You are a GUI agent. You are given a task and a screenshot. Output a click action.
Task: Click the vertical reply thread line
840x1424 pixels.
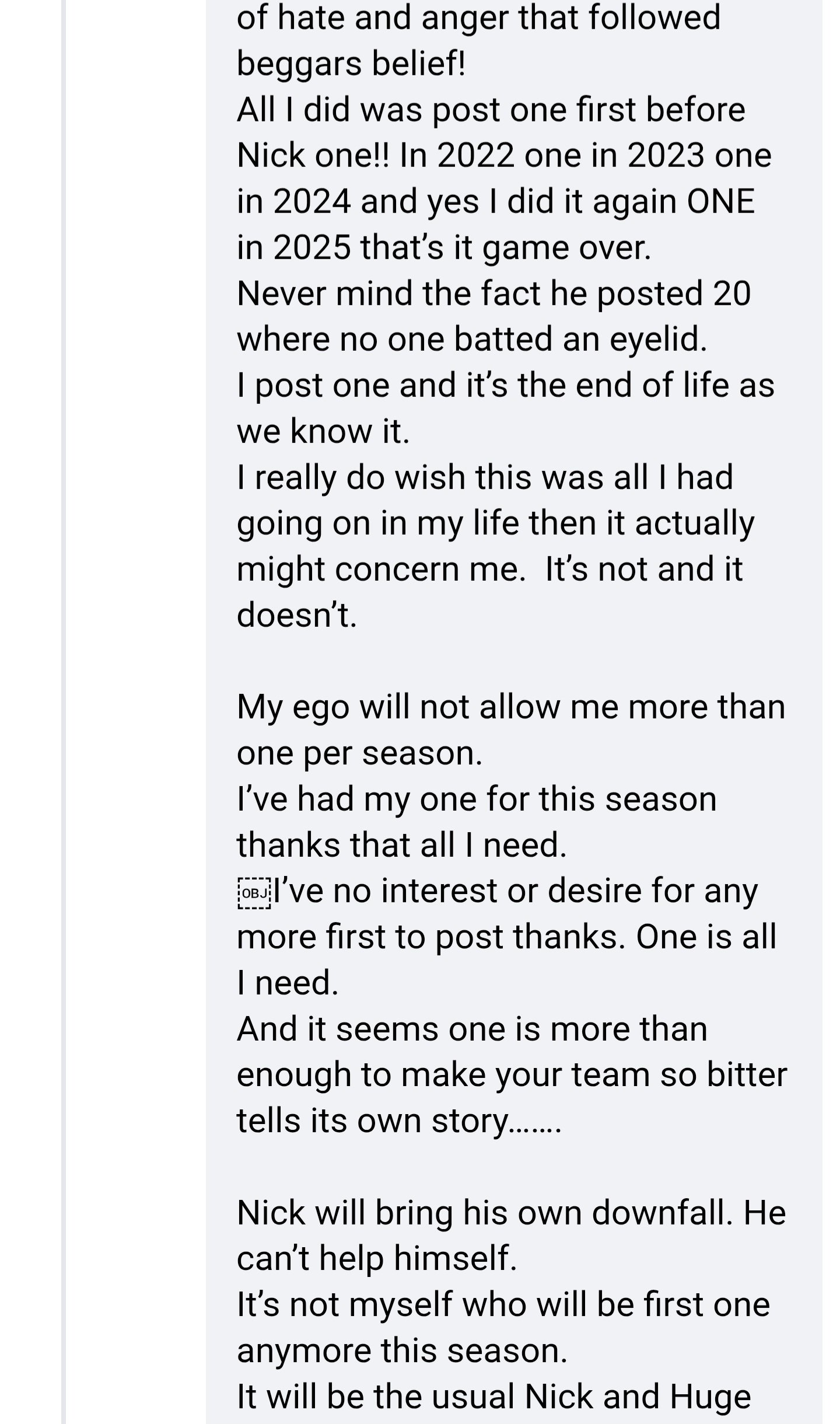[x=64, y=712]
